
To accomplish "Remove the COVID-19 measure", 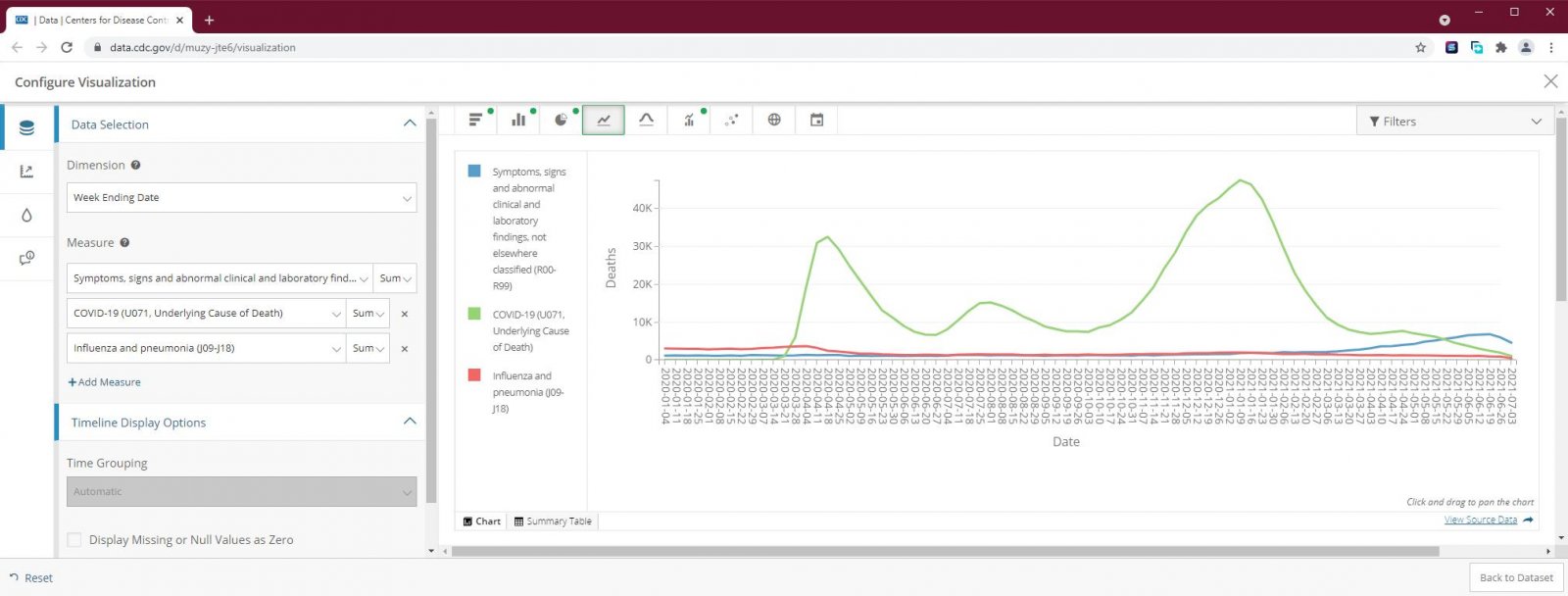I will pyautogui.click(x=405, y=314).
